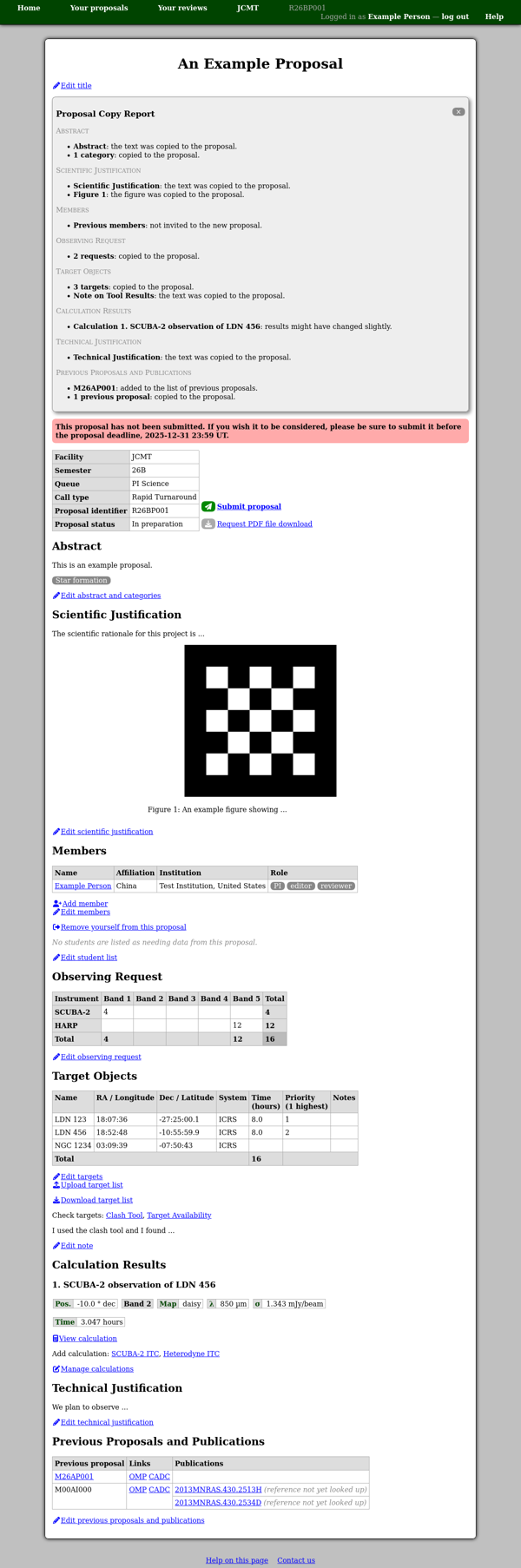
Task: Click M00AI000 previous proposal cell
Action: (x=89, y=1496)
